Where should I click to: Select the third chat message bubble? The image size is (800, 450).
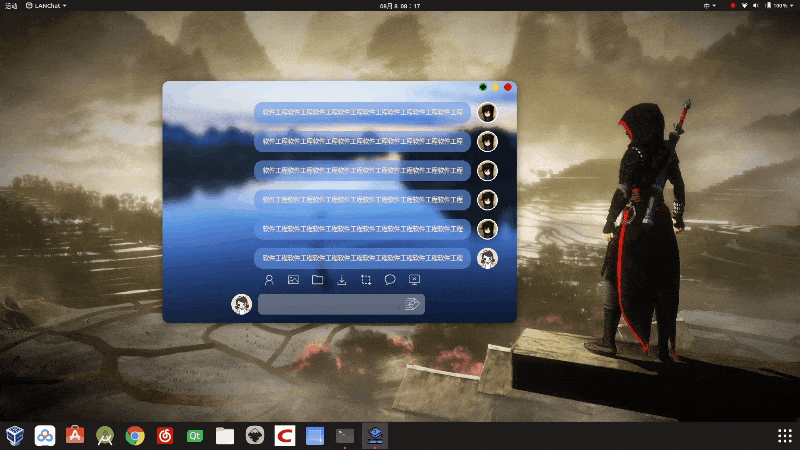[362, 170]
